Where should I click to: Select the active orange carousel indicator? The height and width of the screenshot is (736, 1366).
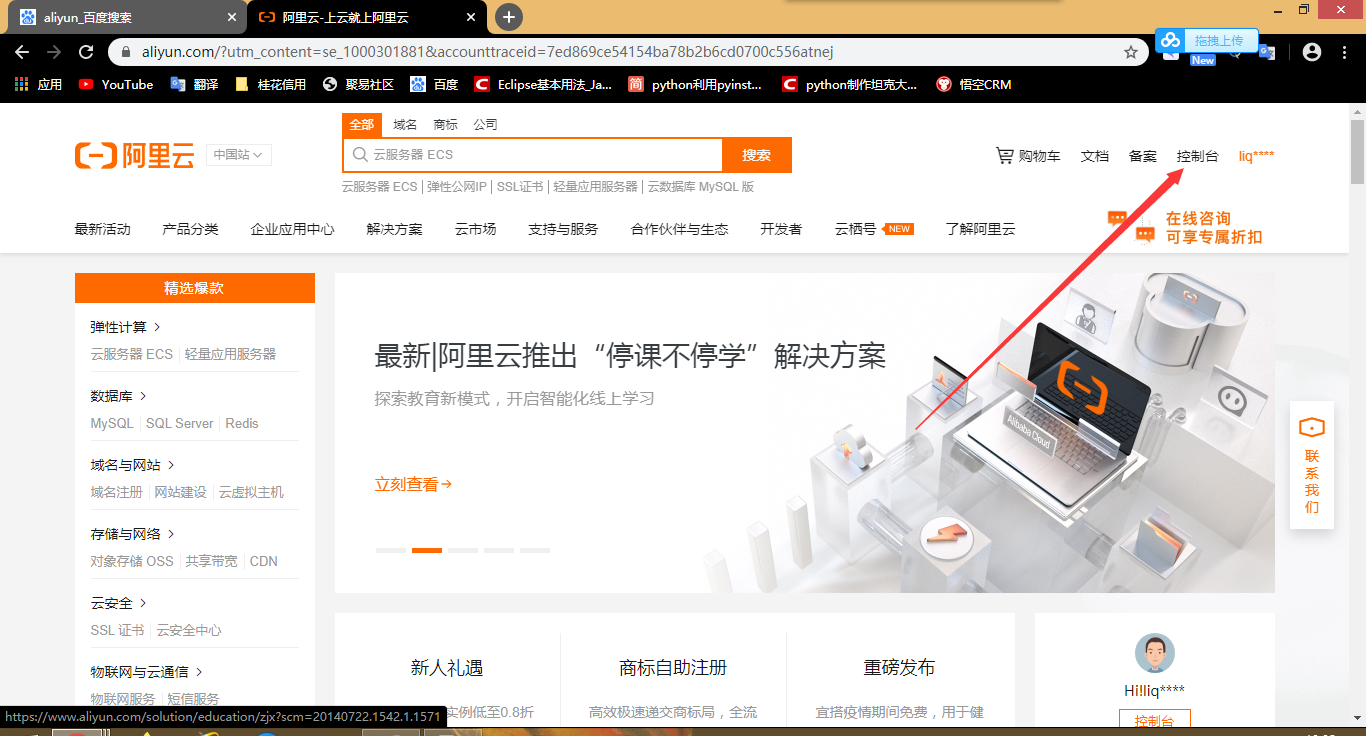[x=427, y=550]
